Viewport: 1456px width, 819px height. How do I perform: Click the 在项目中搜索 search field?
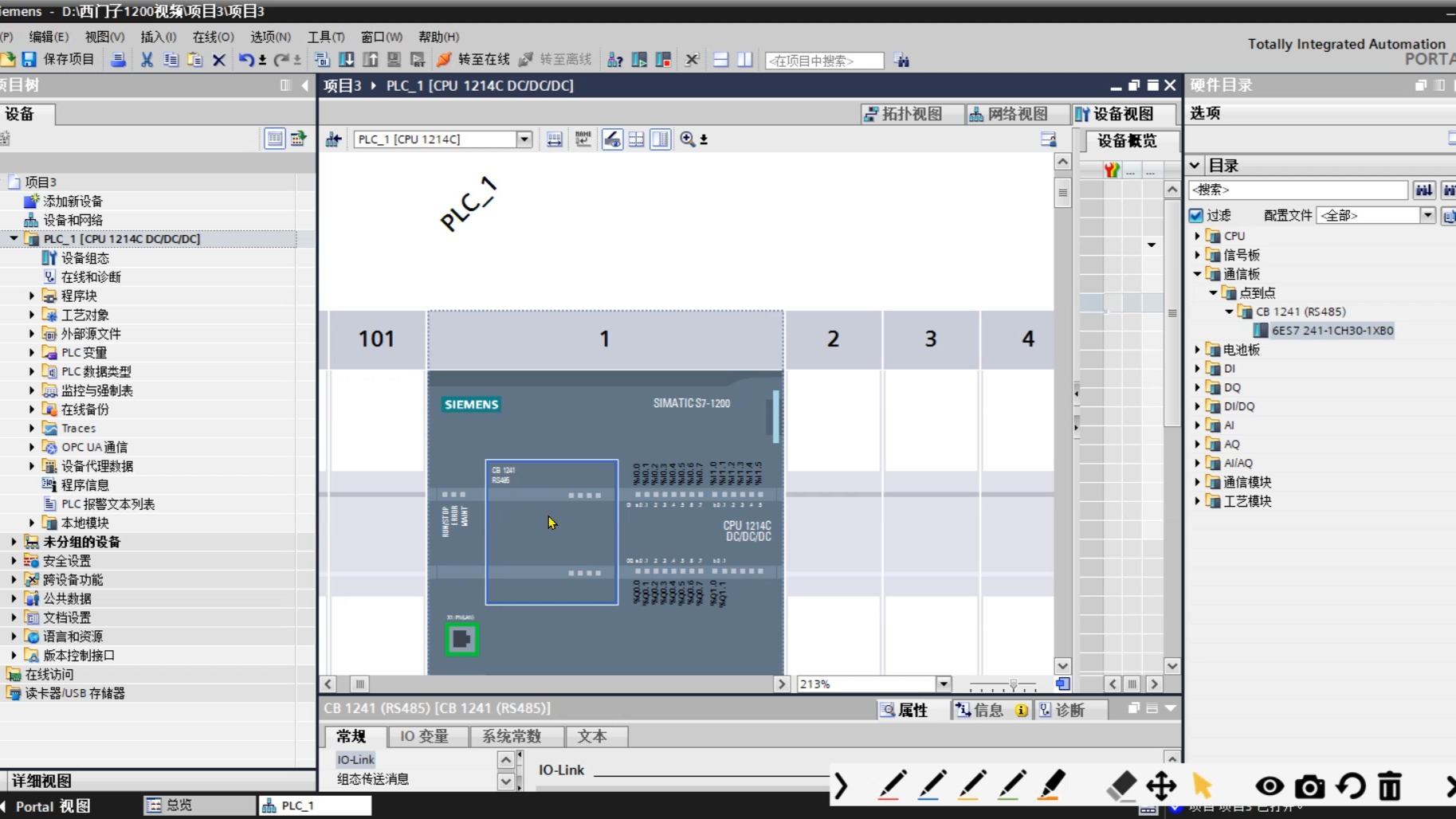[x=824, y=61]
